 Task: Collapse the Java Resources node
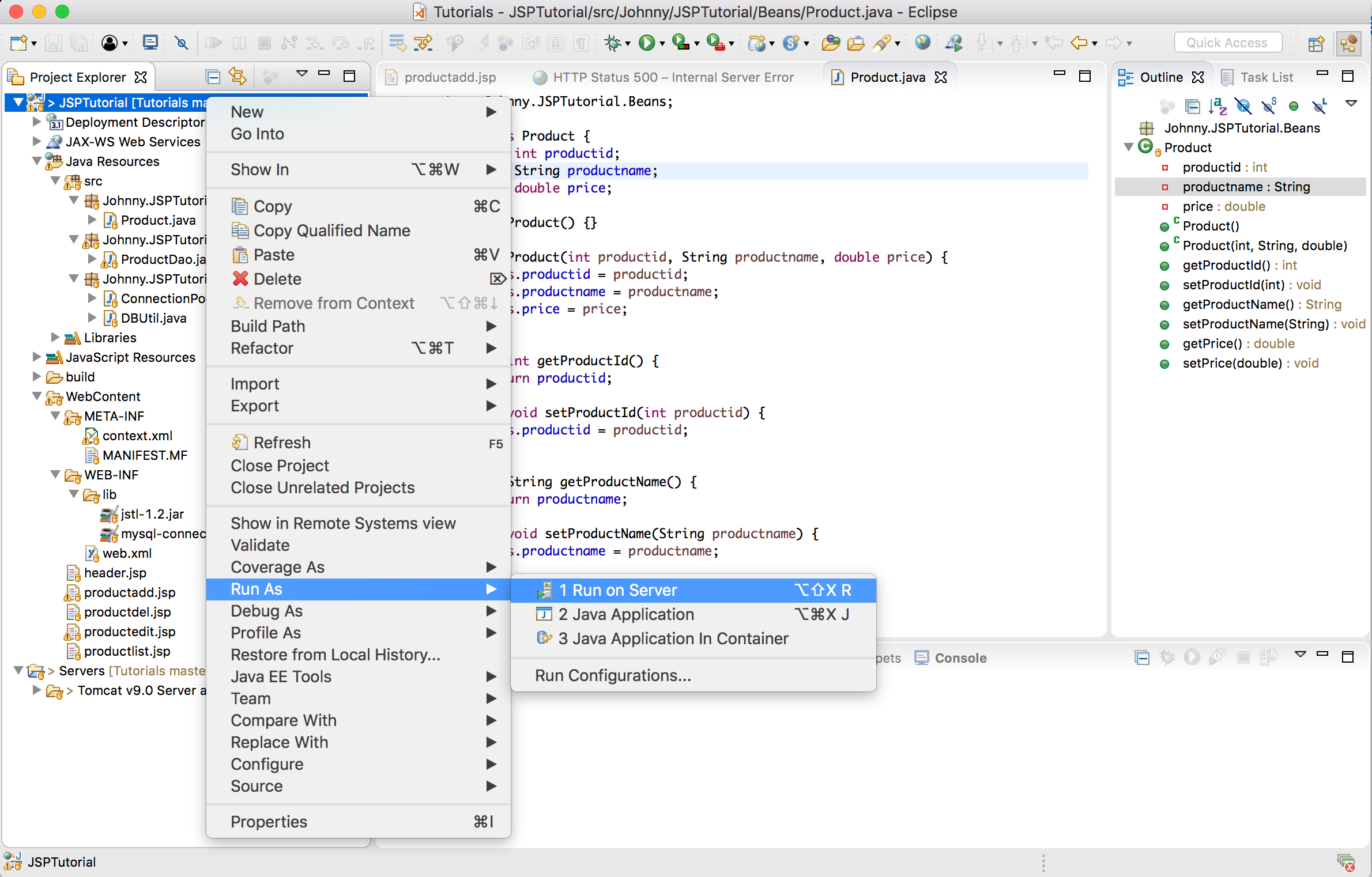[x=36, y=161]
